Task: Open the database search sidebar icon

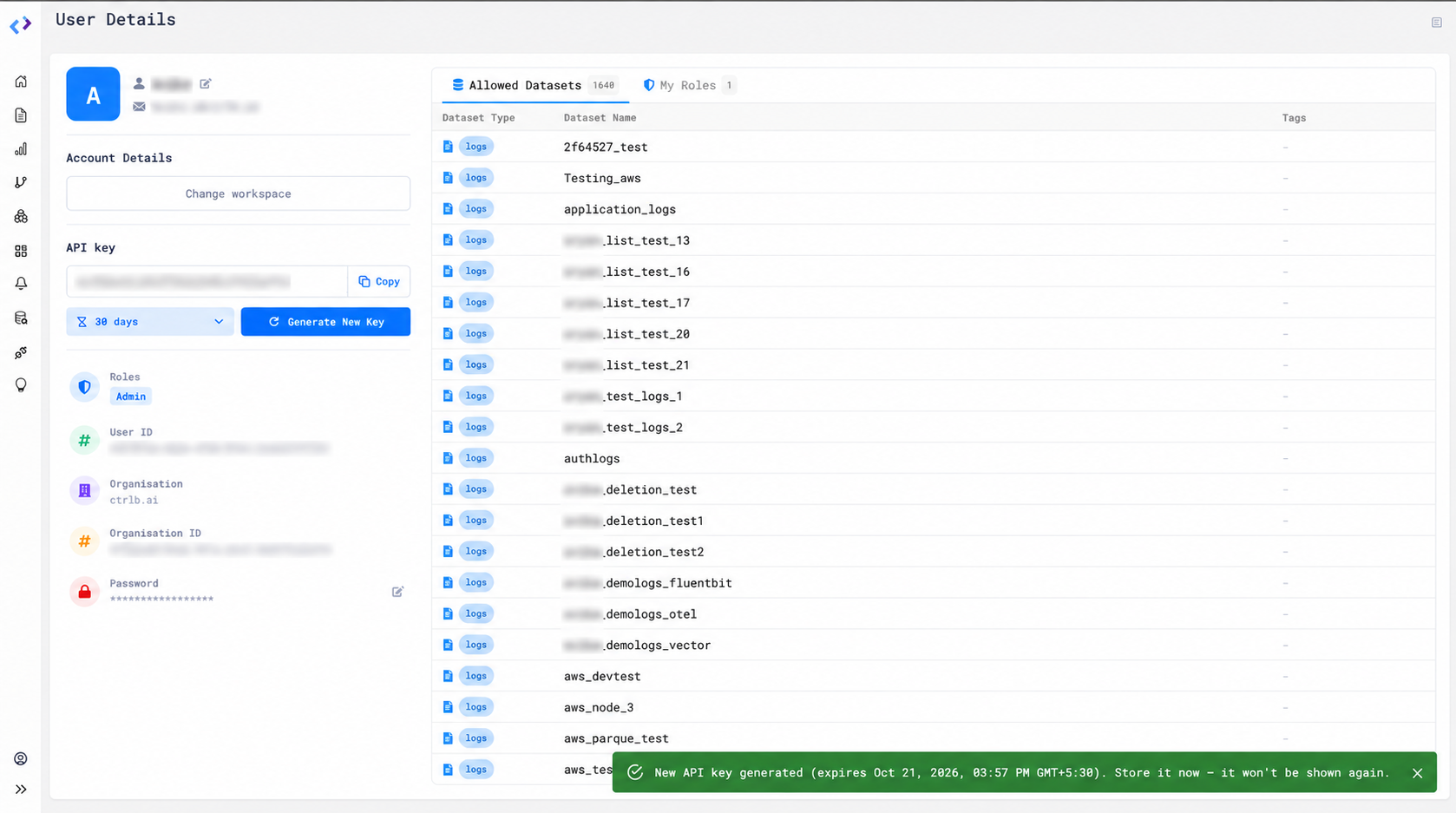Action: (21, 318)
